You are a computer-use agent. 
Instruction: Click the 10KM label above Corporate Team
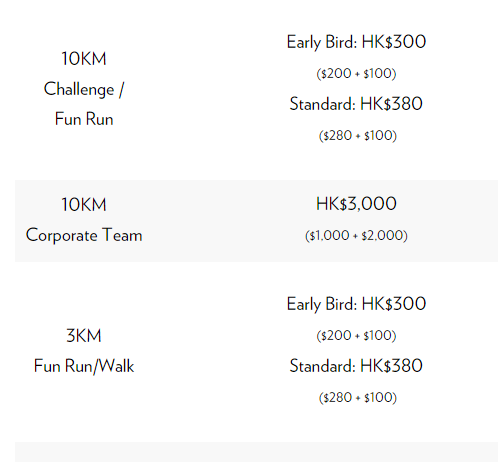[84, 204]
